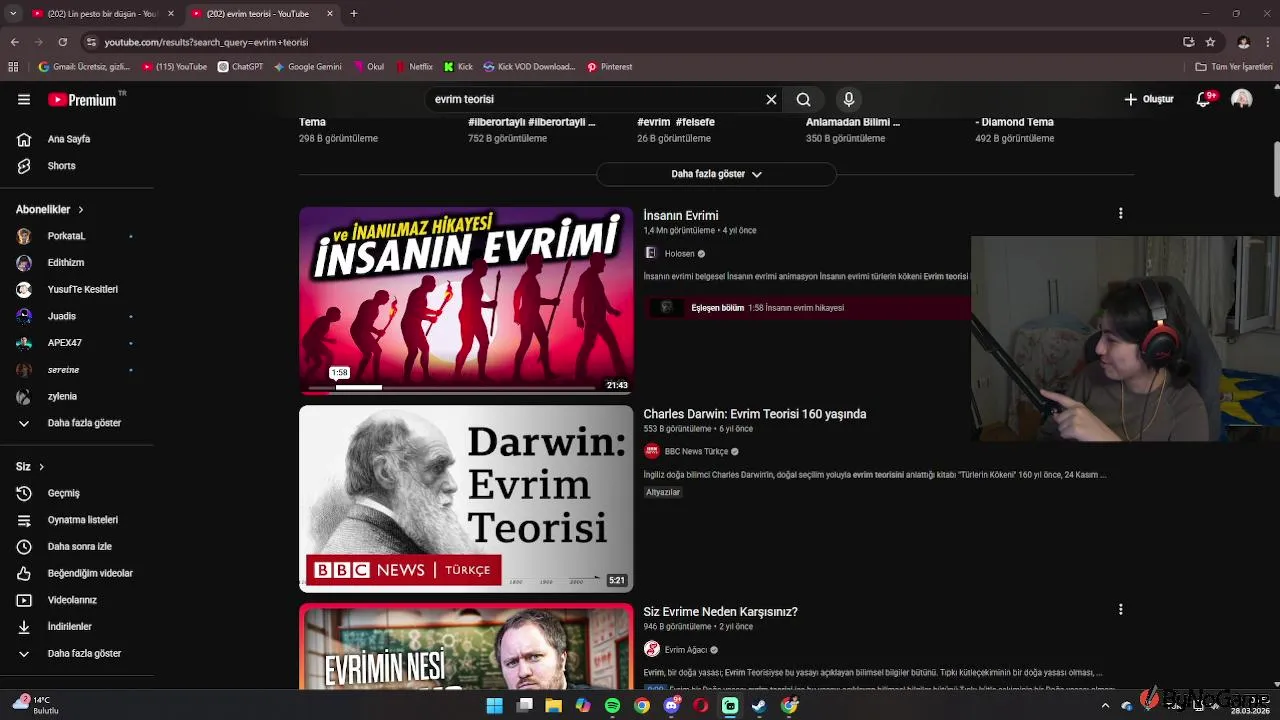The image size is (1280, 720).
Task: Reload the page with refresh button
Action: pos(62,42)
